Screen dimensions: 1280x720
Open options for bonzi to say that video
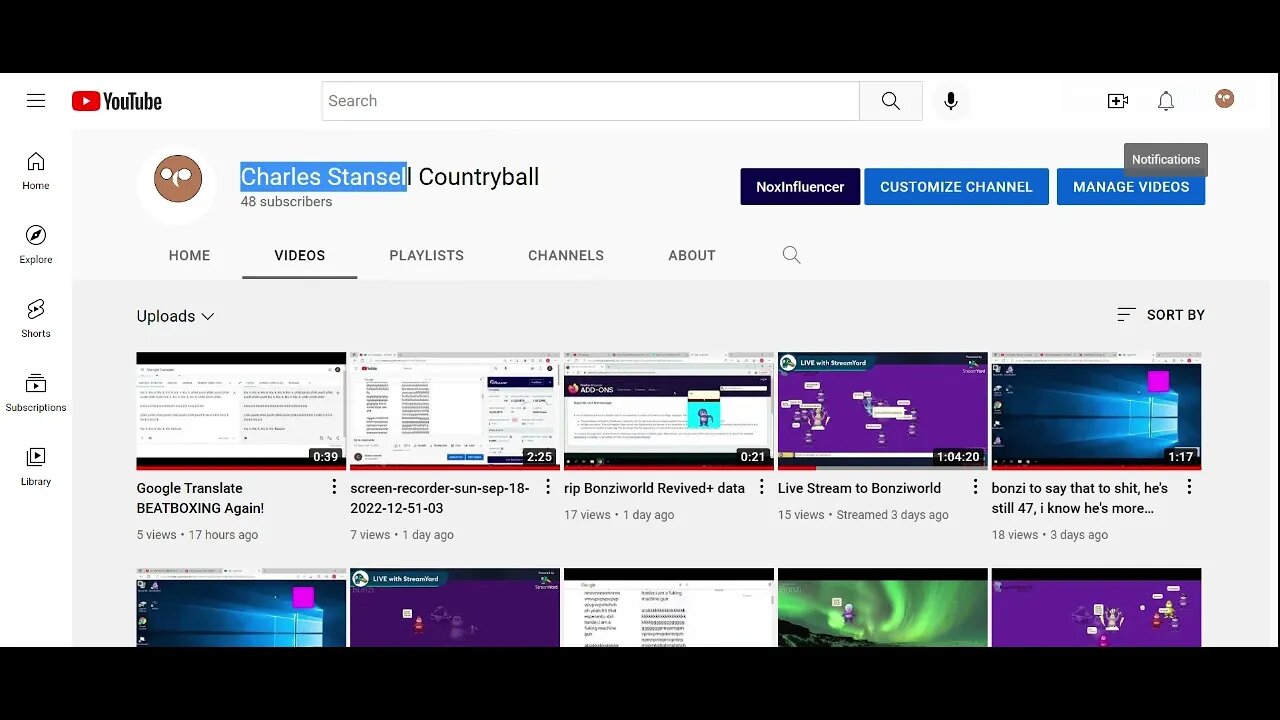1189,487
